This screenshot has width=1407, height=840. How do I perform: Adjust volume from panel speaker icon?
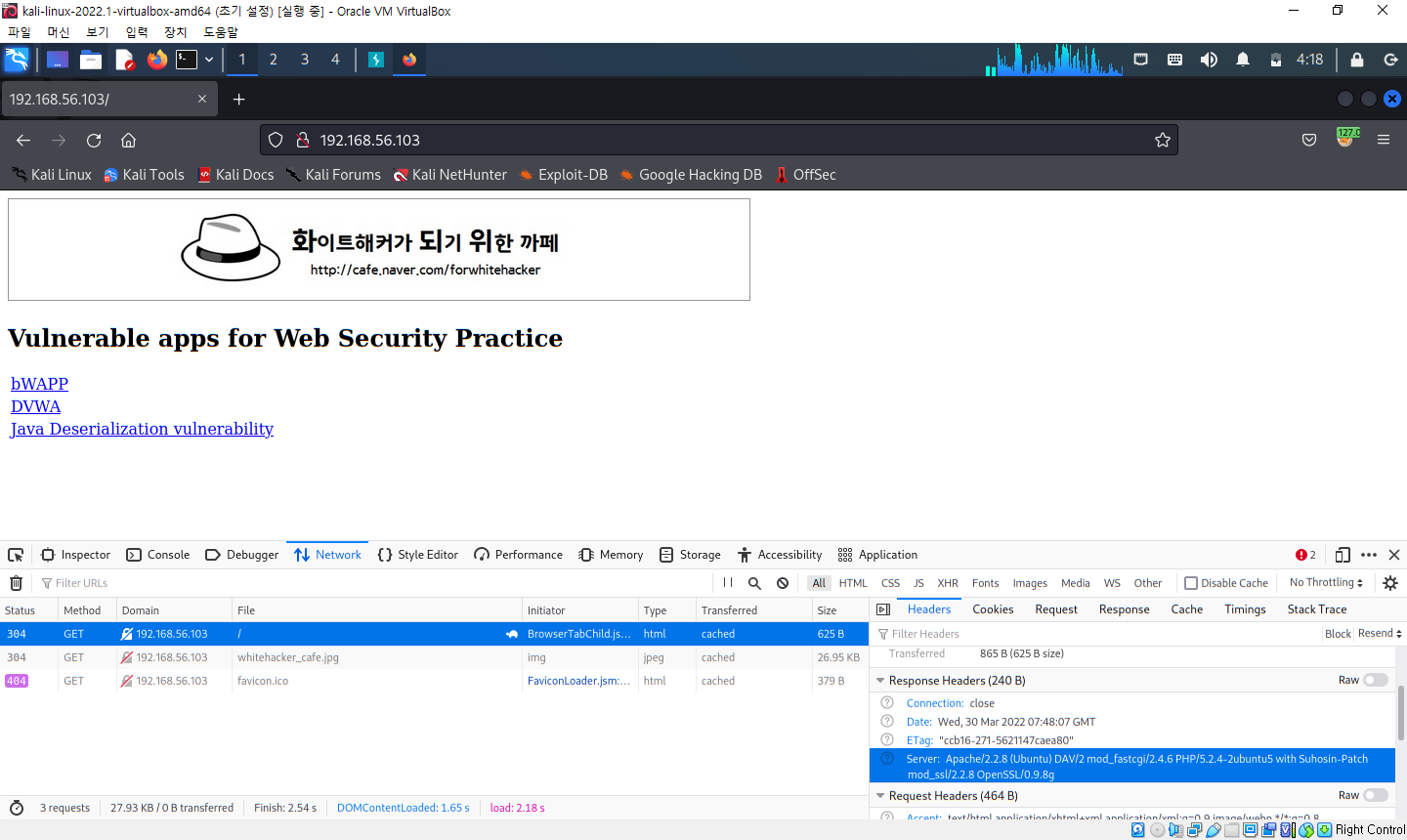coord(1209,60)
